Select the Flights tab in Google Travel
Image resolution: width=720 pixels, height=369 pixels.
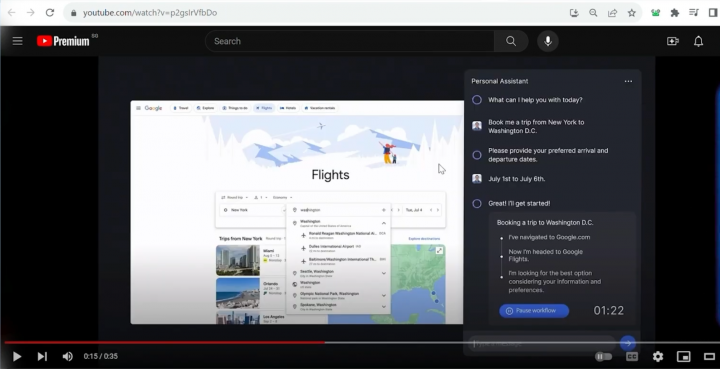pos(264,108)
